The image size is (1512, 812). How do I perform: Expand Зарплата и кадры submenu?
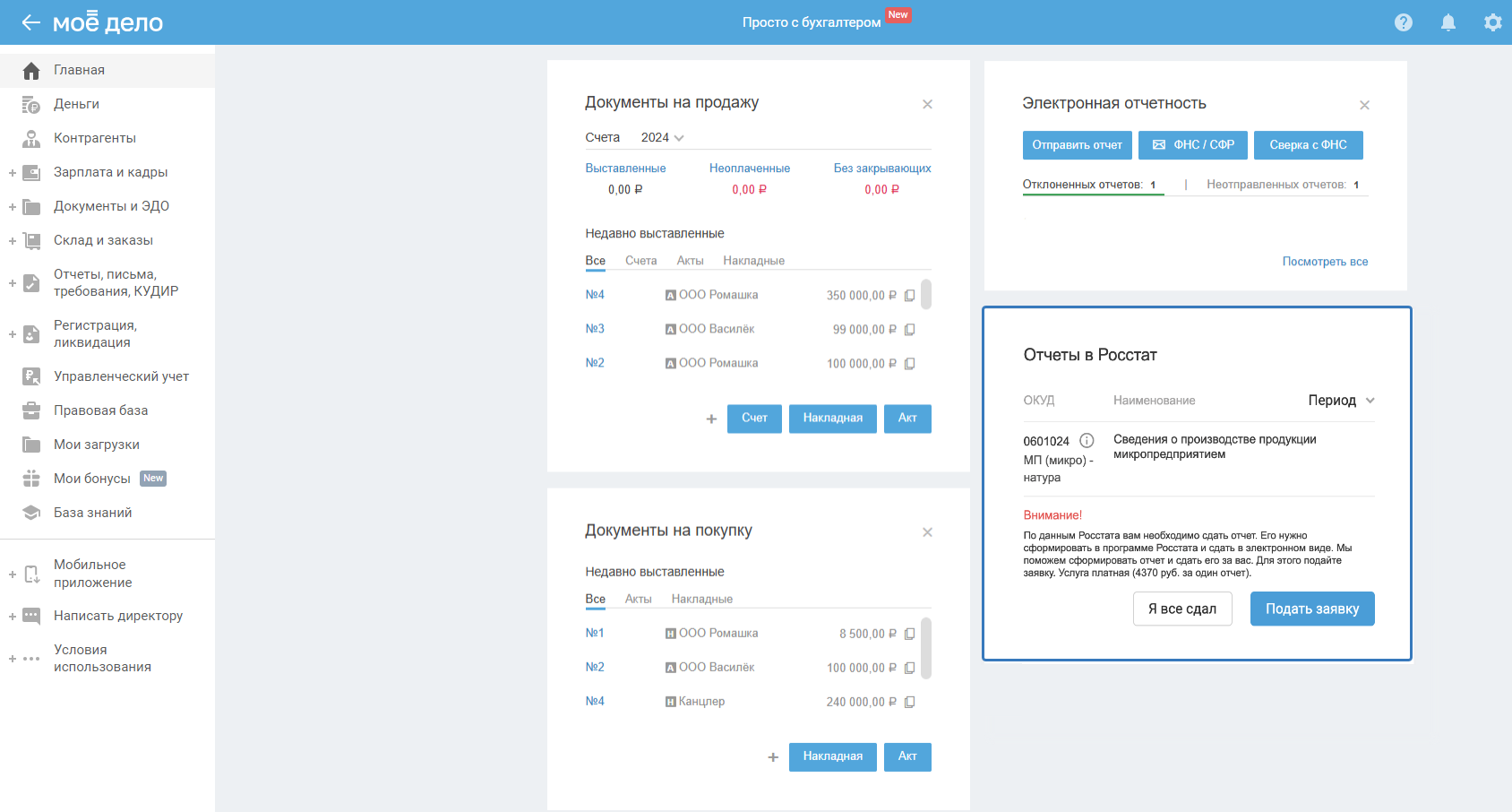tap(13, 173)
